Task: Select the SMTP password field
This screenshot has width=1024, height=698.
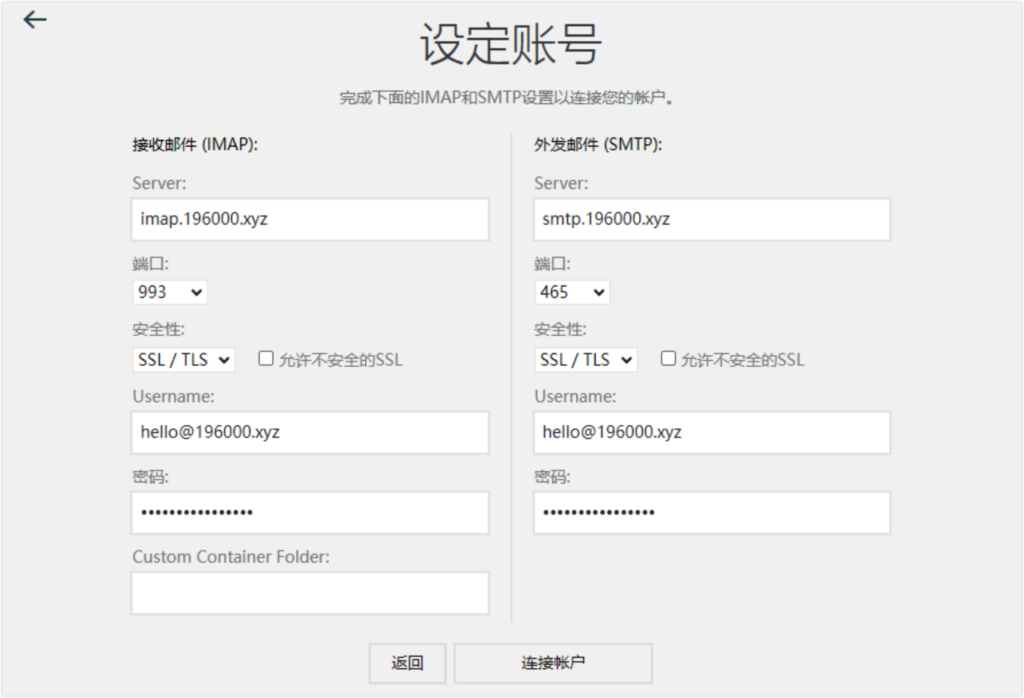Action: [x=711, y=512]
